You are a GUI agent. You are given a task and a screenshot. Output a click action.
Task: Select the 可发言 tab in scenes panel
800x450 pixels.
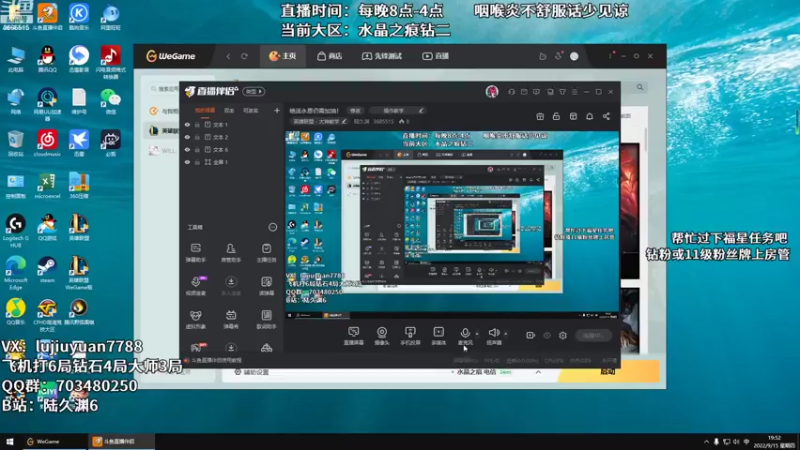click(251, 110)
